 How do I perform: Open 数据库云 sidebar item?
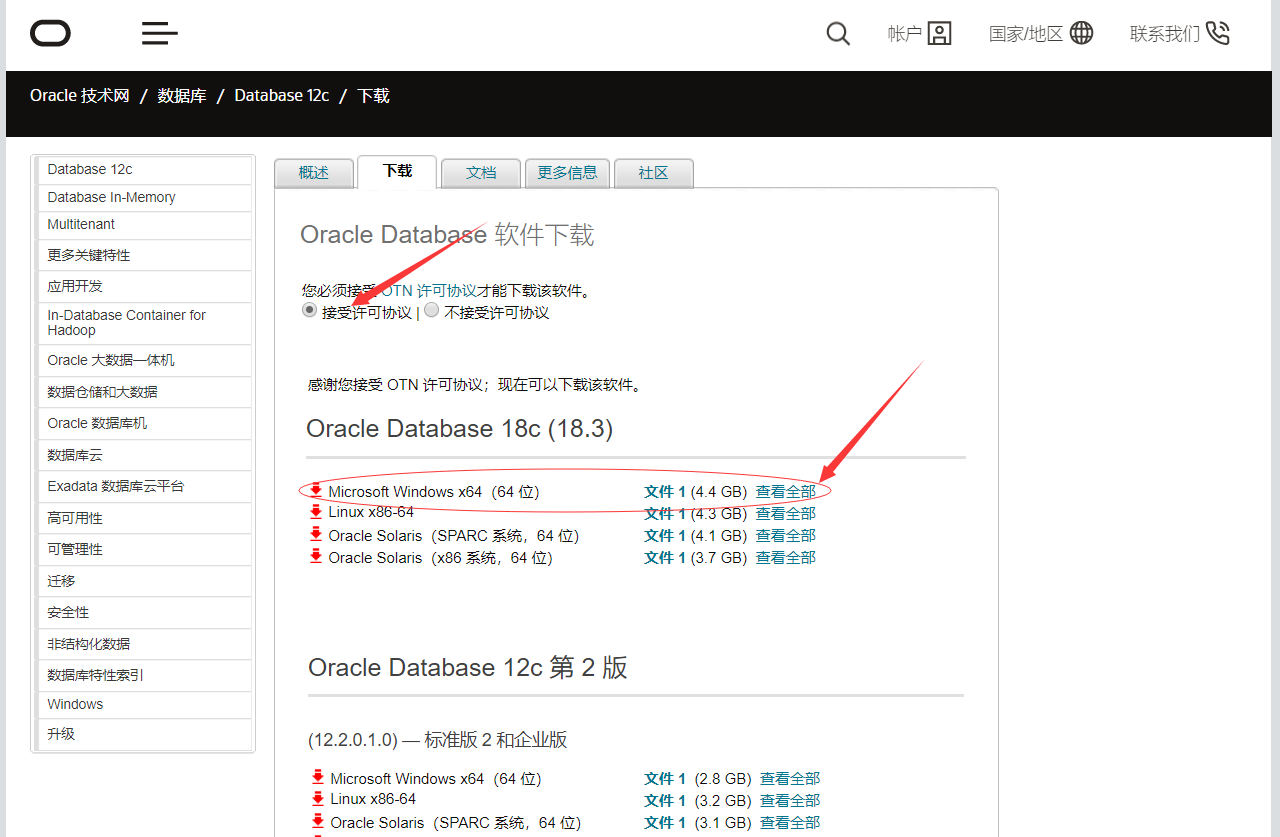click(144, 455)
